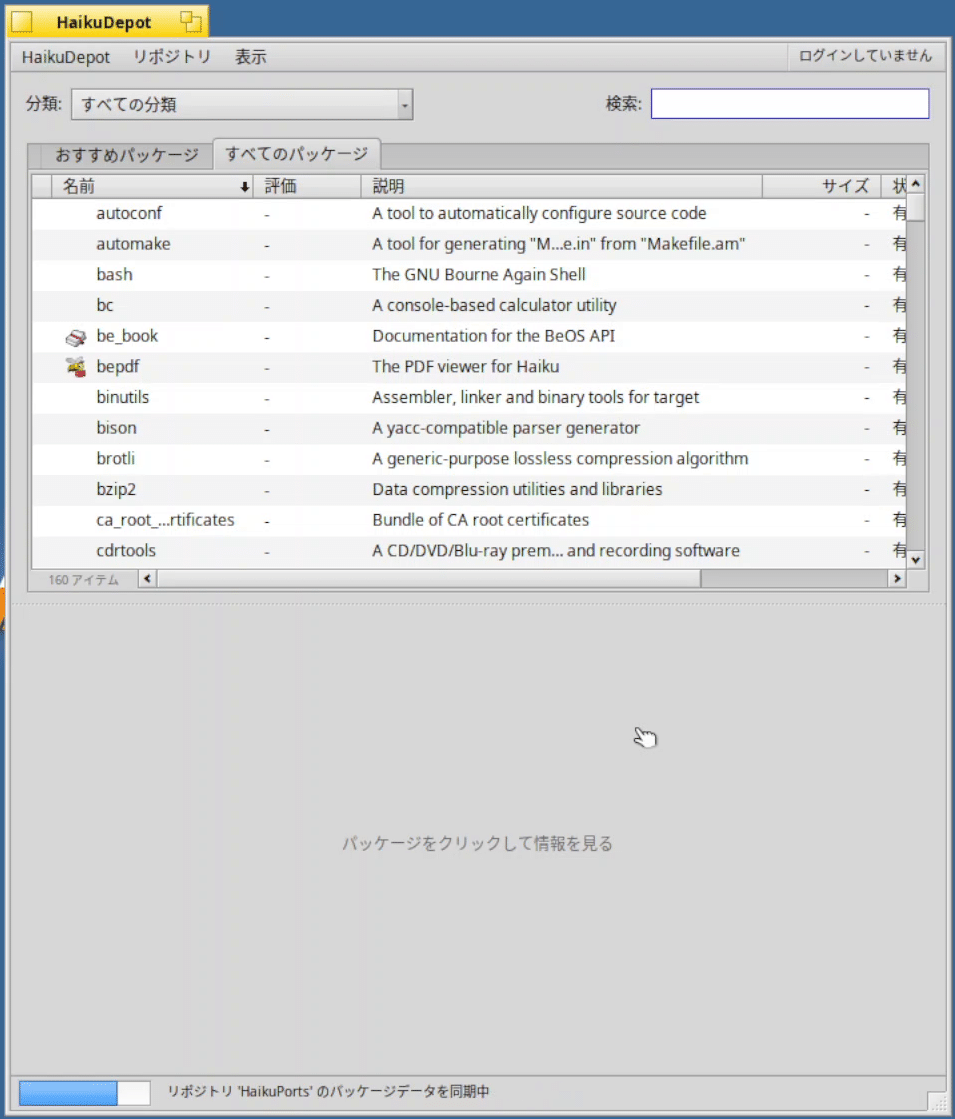The image size is (955, 1119).
Task: Click the HaikuDepot window close box
Action: click(22, 22)
